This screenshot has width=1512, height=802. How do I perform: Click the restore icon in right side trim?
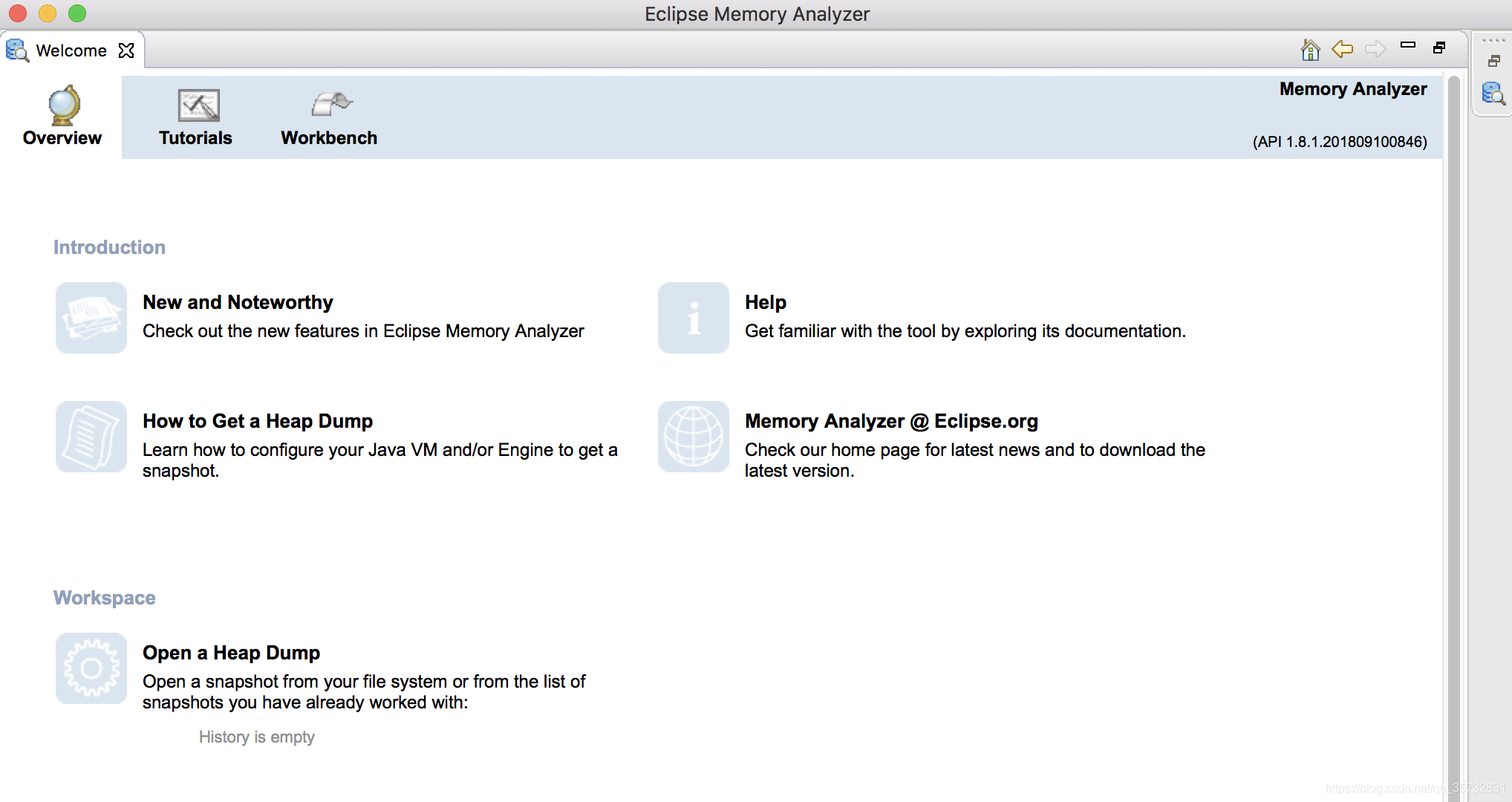1494,61
